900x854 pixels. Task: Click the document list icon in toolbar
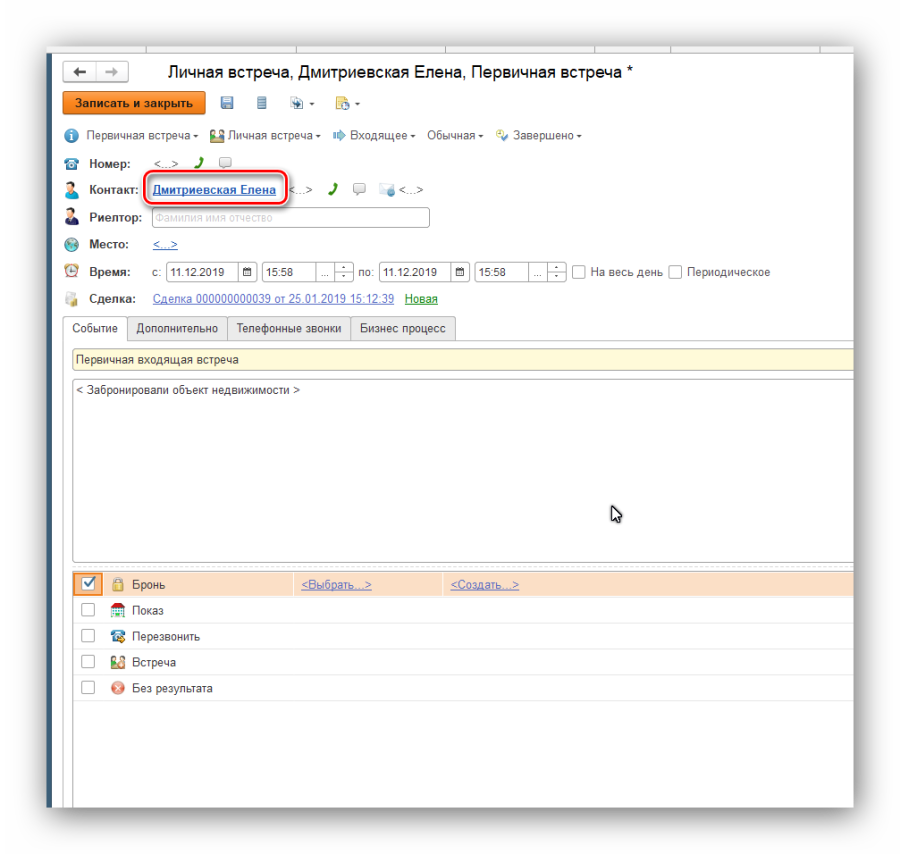tap(262, 103)
